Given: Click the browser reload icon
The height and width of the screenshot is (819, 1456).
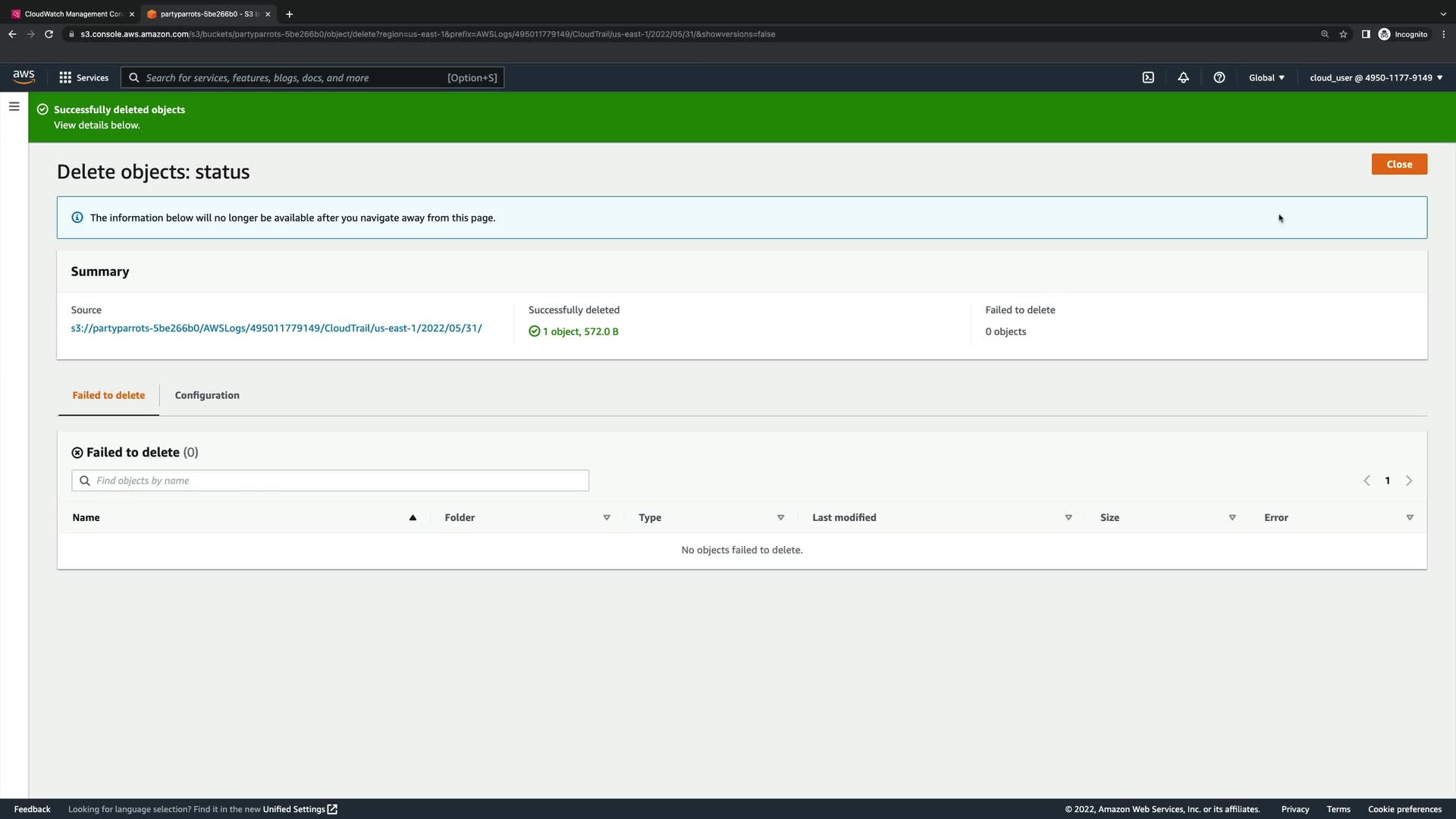Looking at the screenshot, I should (x=49, y=34).
